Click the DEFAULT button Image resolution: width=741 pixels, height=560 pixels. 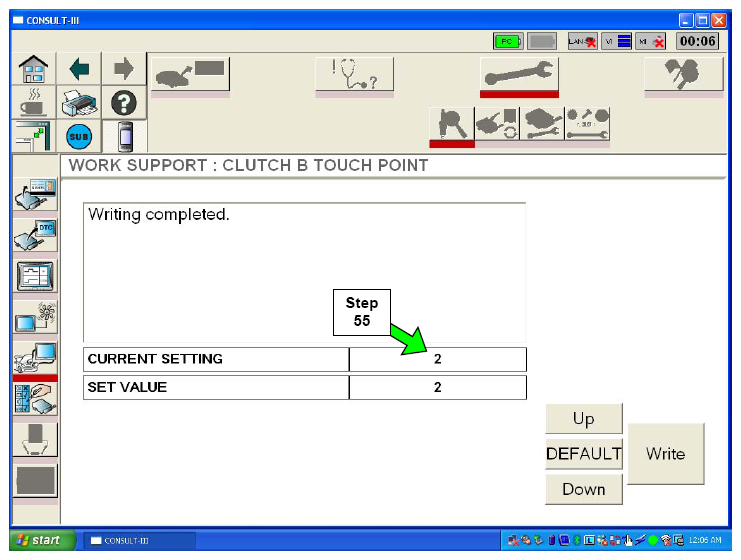pos(583,454)
